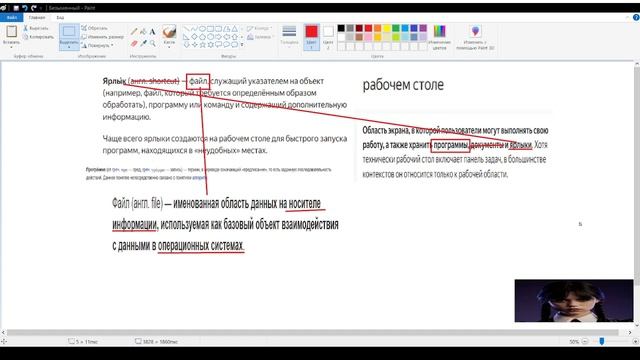Choose the five-point star shape
Viewport: 640px width, 360px height.
(x=202, y=44)
